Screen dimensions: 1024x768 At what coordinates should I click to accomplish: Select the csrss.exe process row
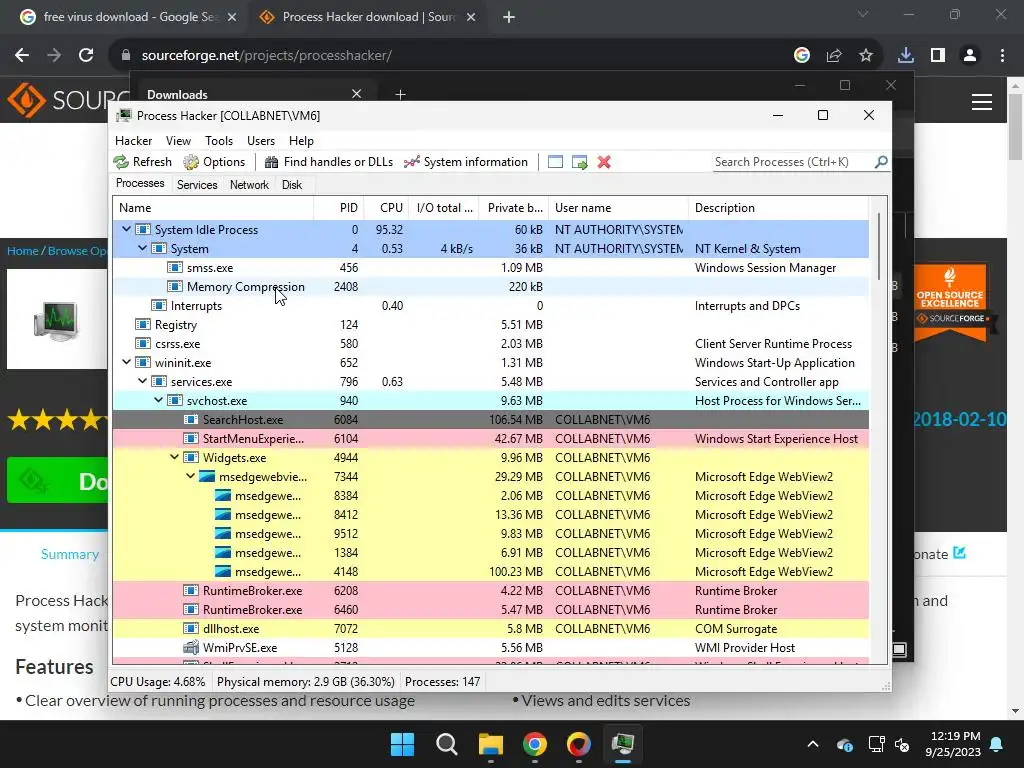click(x=491, y=344)
